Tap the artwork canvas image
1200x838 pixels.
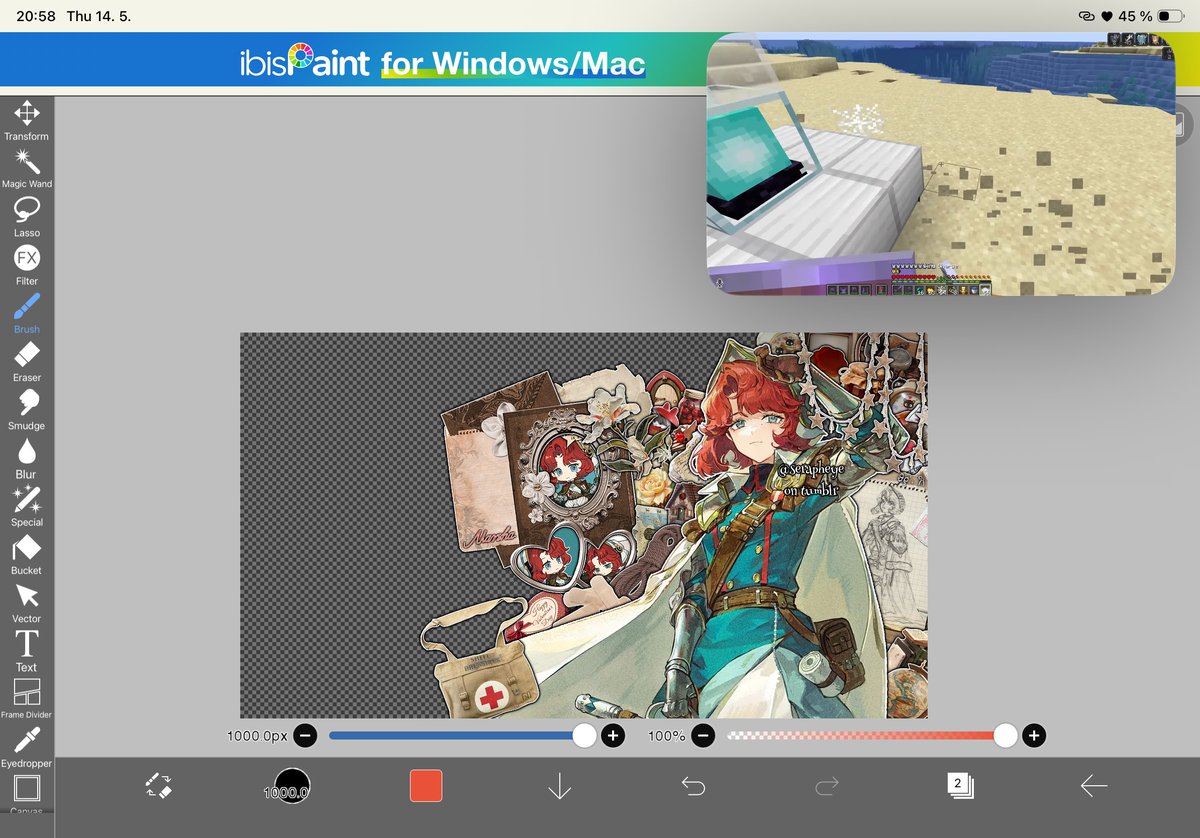[x=583, y=525]
